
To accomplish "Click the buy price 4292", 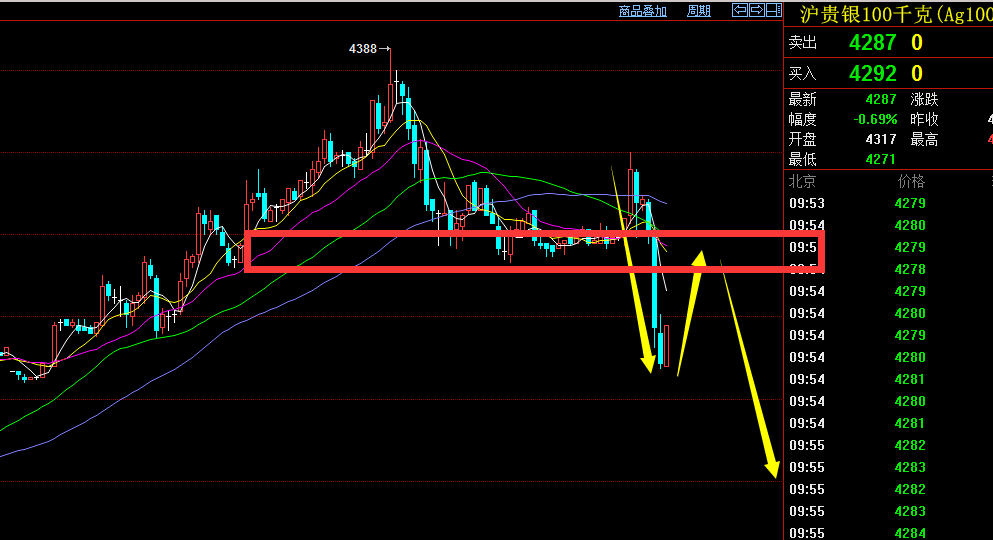I will click(x=873, y=73).
